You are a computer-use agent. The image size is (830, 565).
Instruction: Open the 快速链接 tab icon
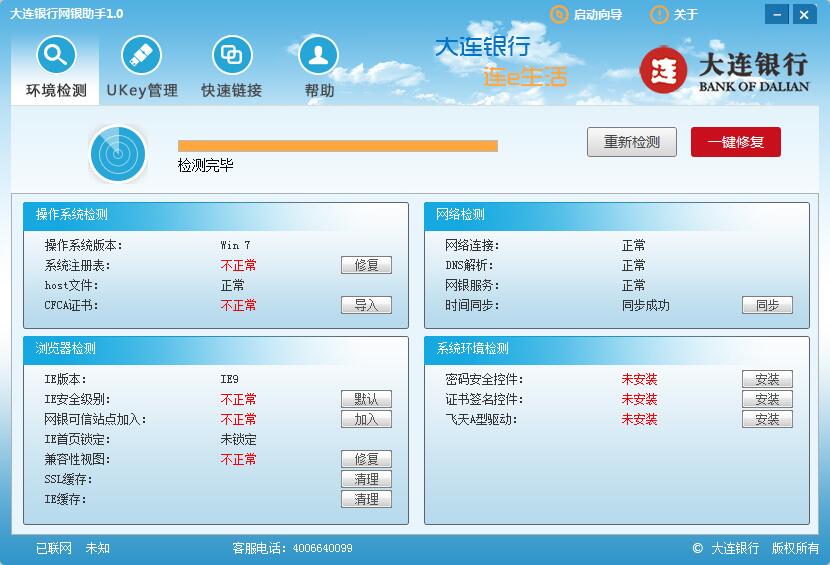click(x=231, y=56)
